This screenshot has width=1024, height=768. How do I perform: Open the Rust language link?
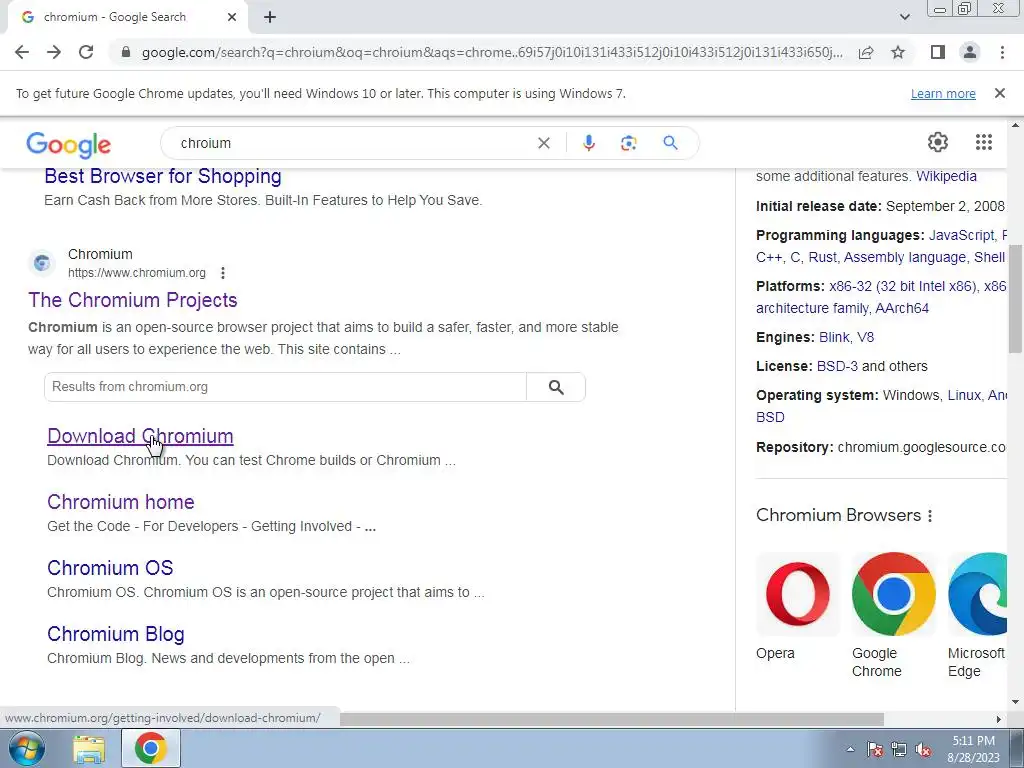pyautogui.click(x=822, y=257)
